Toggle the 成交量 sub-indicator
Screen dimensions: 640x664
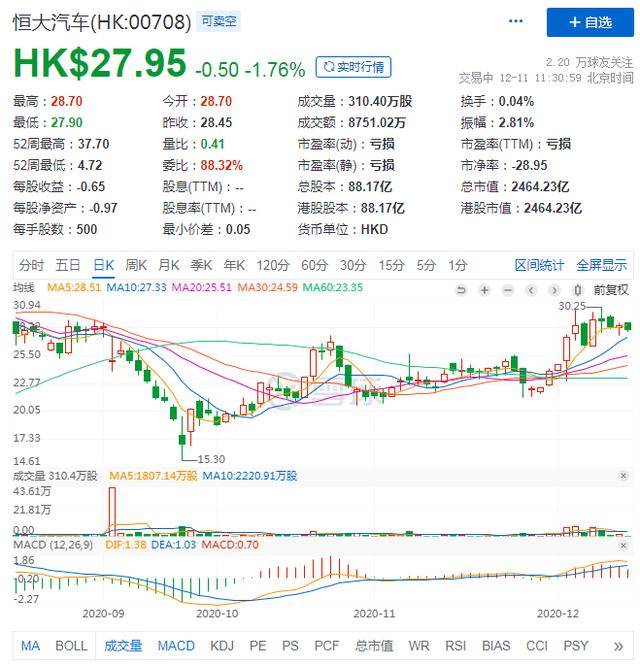pos(123,646)
